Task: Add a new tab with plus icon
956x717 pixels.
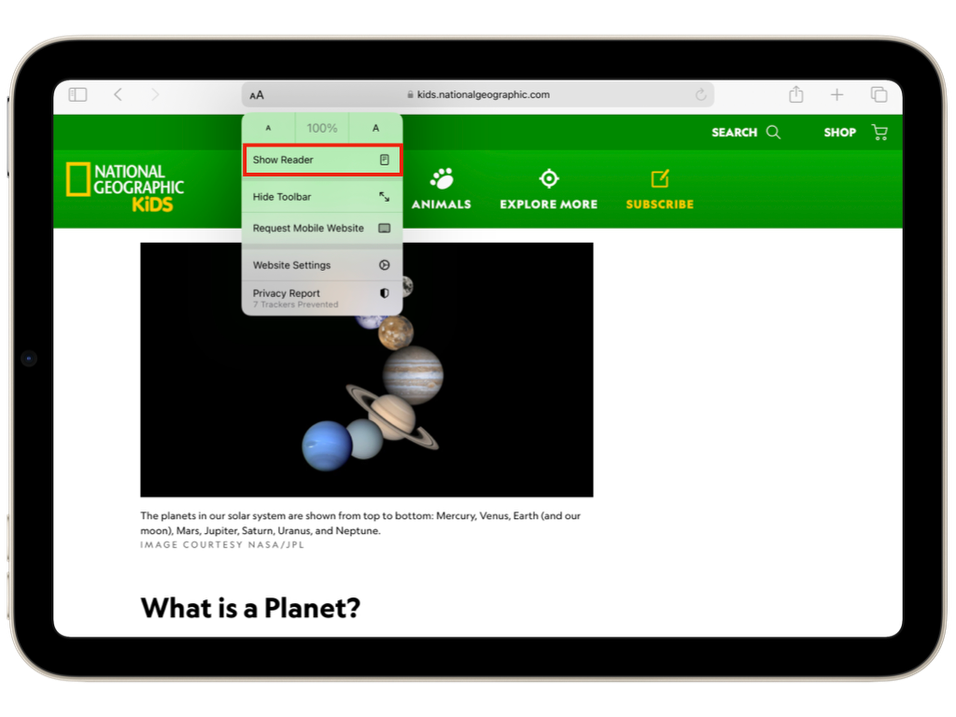Action: 837,95
